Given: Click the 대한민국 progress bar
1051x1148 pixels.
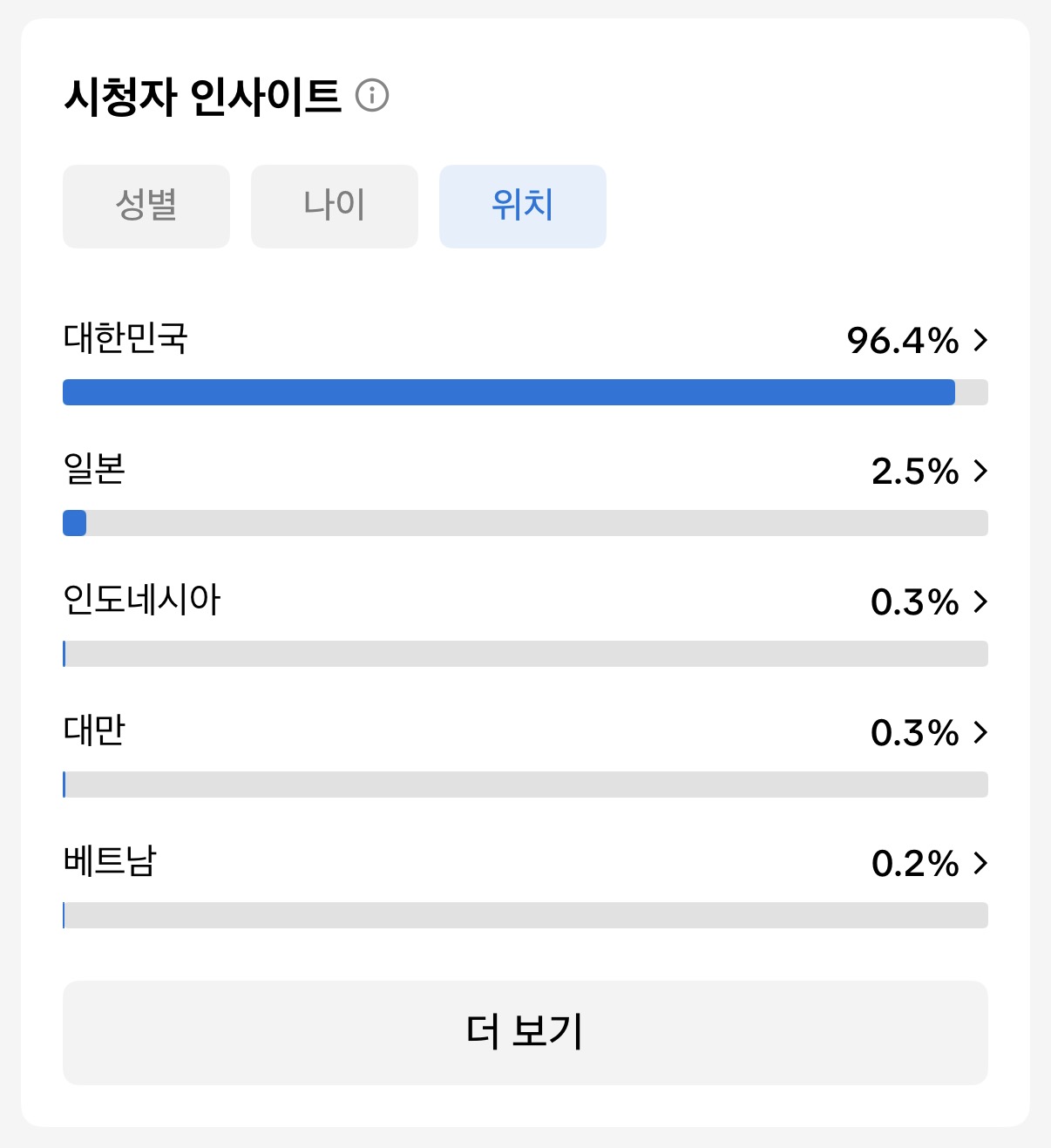Looking at the screenshot, I should 525,392.
